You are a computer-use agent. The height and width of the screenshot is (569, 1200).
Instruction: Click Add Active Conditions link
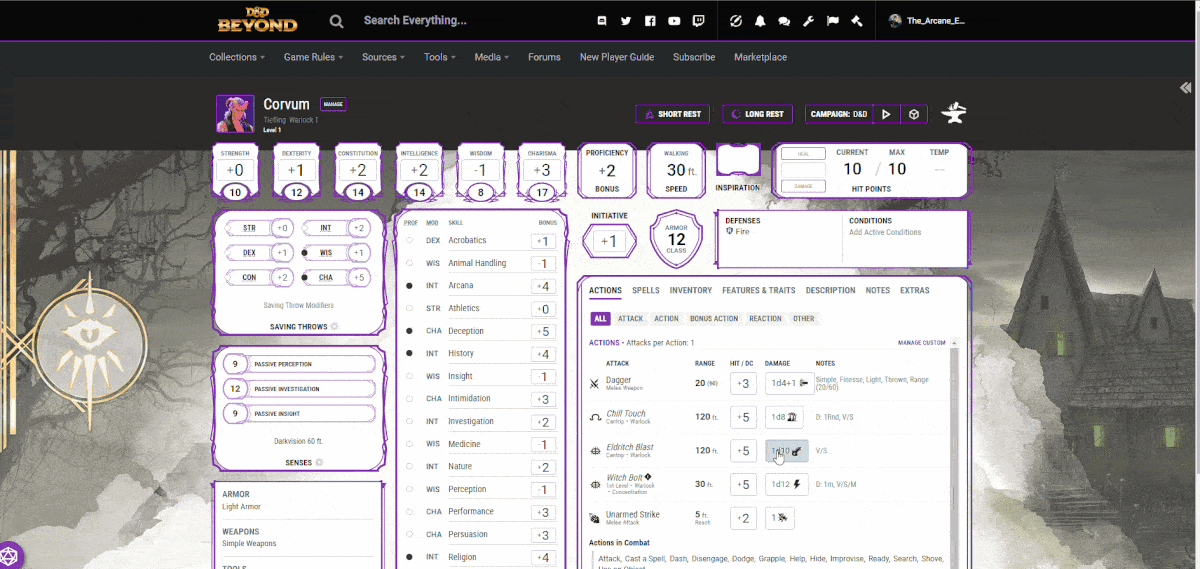point(885,232)
